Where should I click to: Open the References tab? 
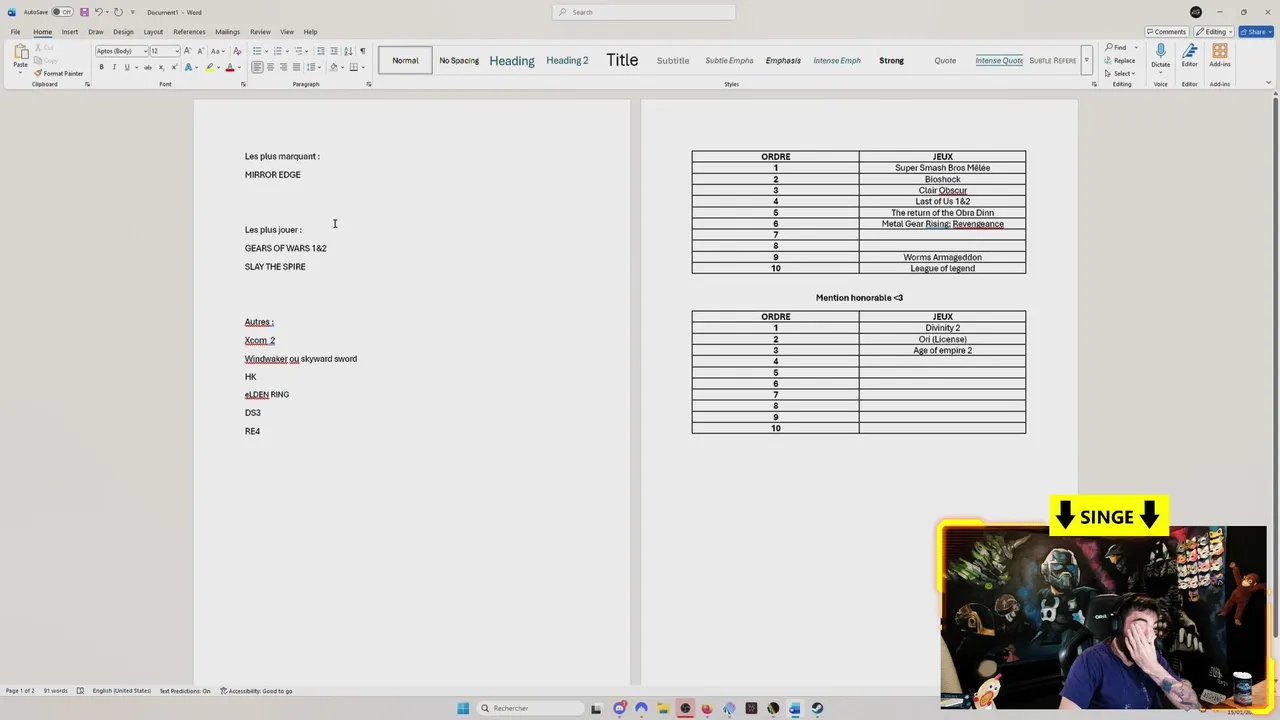(x=189, y=32)
